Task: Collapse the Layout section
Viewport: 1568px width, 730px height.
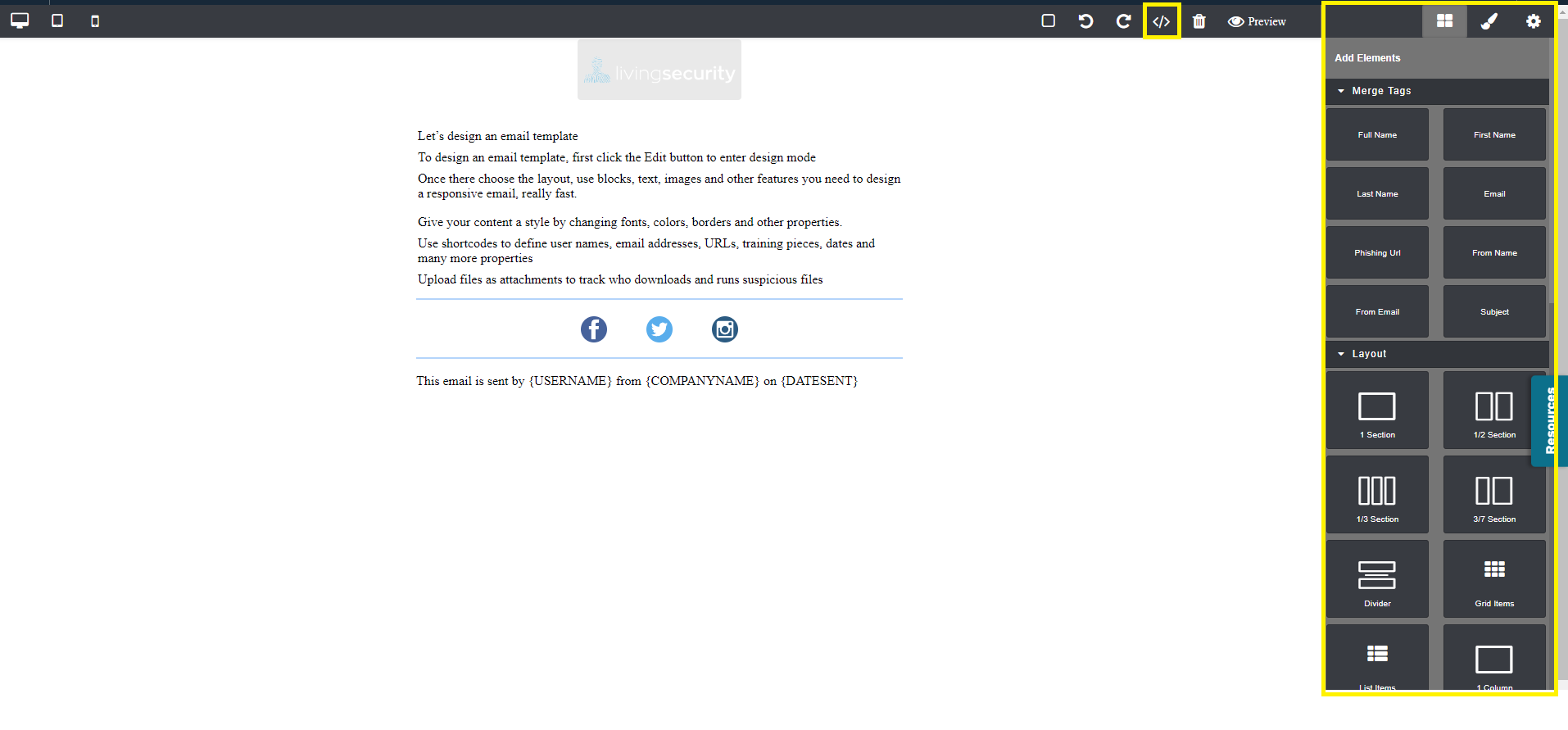Action: 1437,354
